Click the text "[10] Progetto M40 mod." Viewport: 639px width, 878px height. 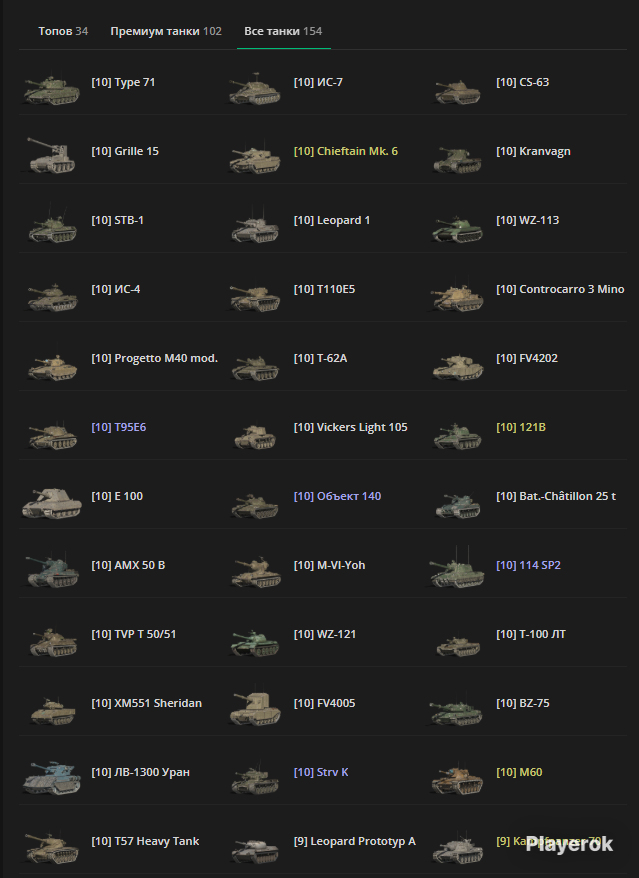155,358
